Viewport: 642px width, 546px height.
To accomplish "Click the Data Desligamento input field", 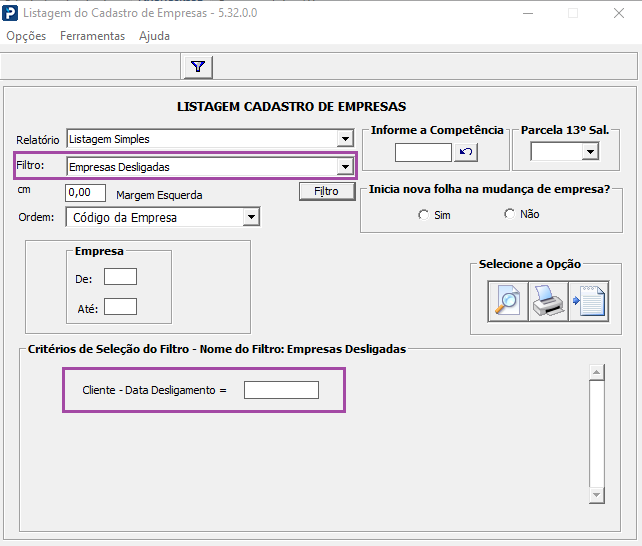I will click(281, 390).
